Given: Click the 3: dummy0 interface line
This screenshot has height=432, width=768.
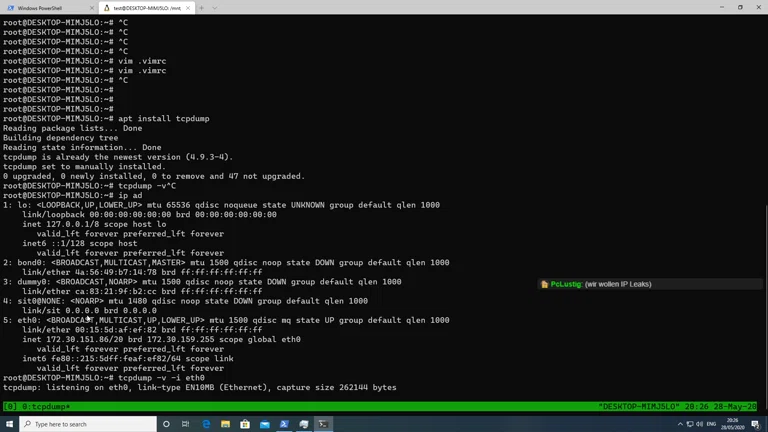Looking at the screenshot, I should (202, 282).
